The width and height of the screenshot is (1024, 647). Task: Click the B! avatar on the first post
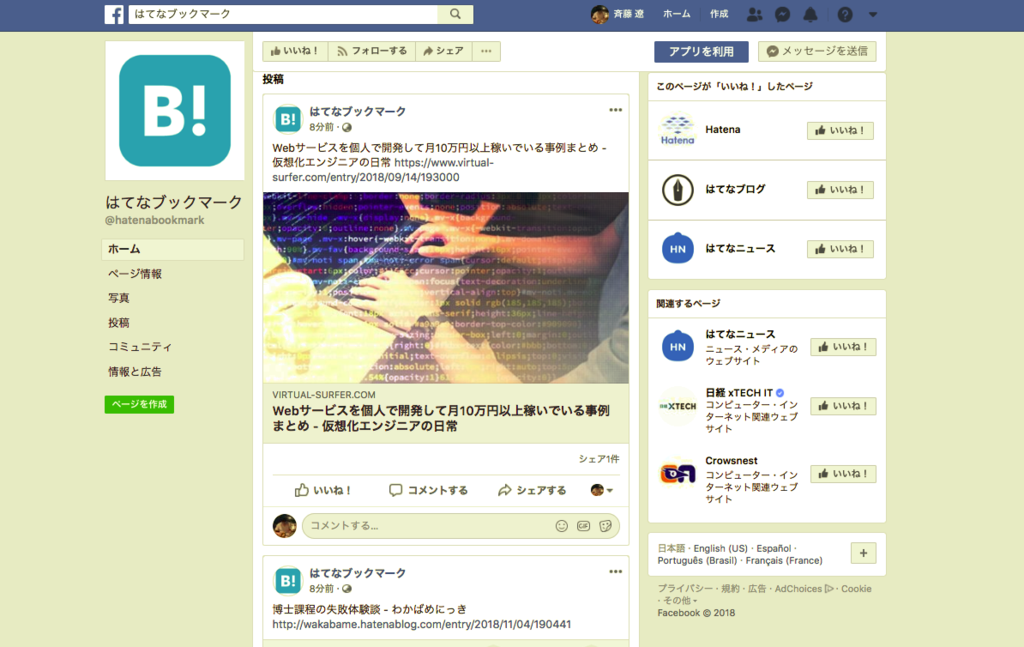[288, 119]
